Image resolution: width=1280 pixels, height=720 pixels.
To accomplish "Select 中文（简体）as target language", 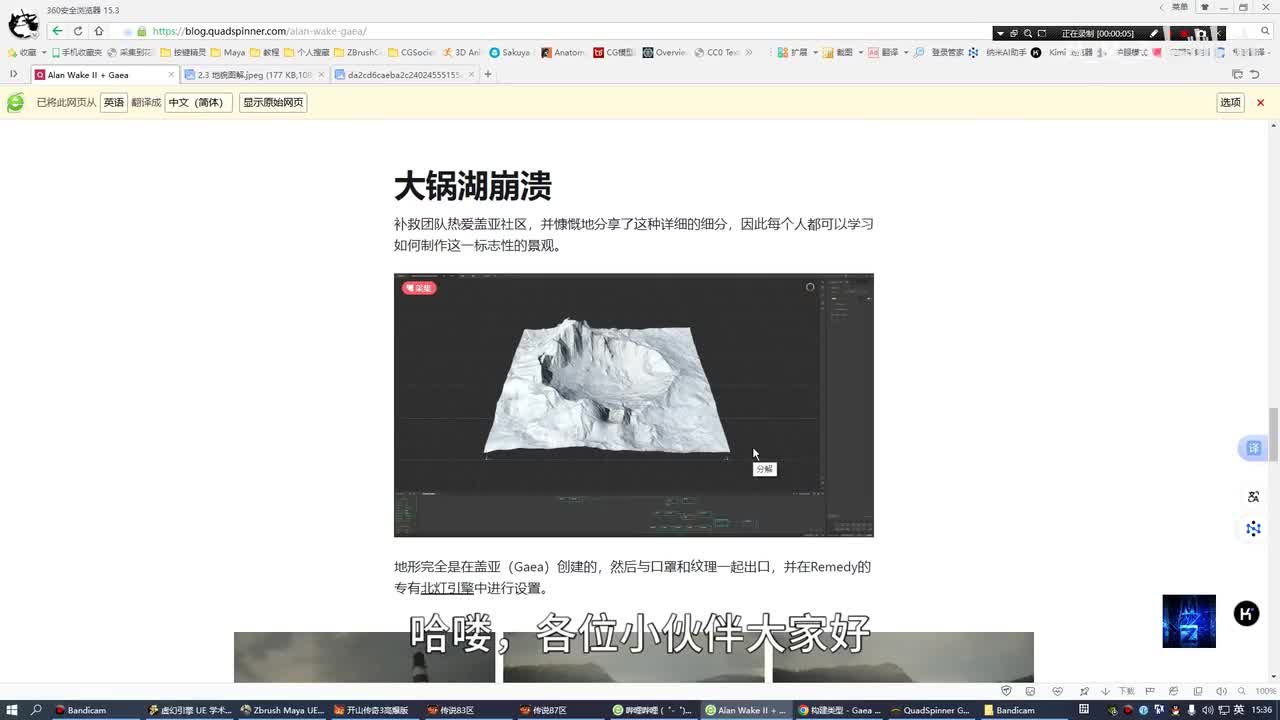I will 199,102.
